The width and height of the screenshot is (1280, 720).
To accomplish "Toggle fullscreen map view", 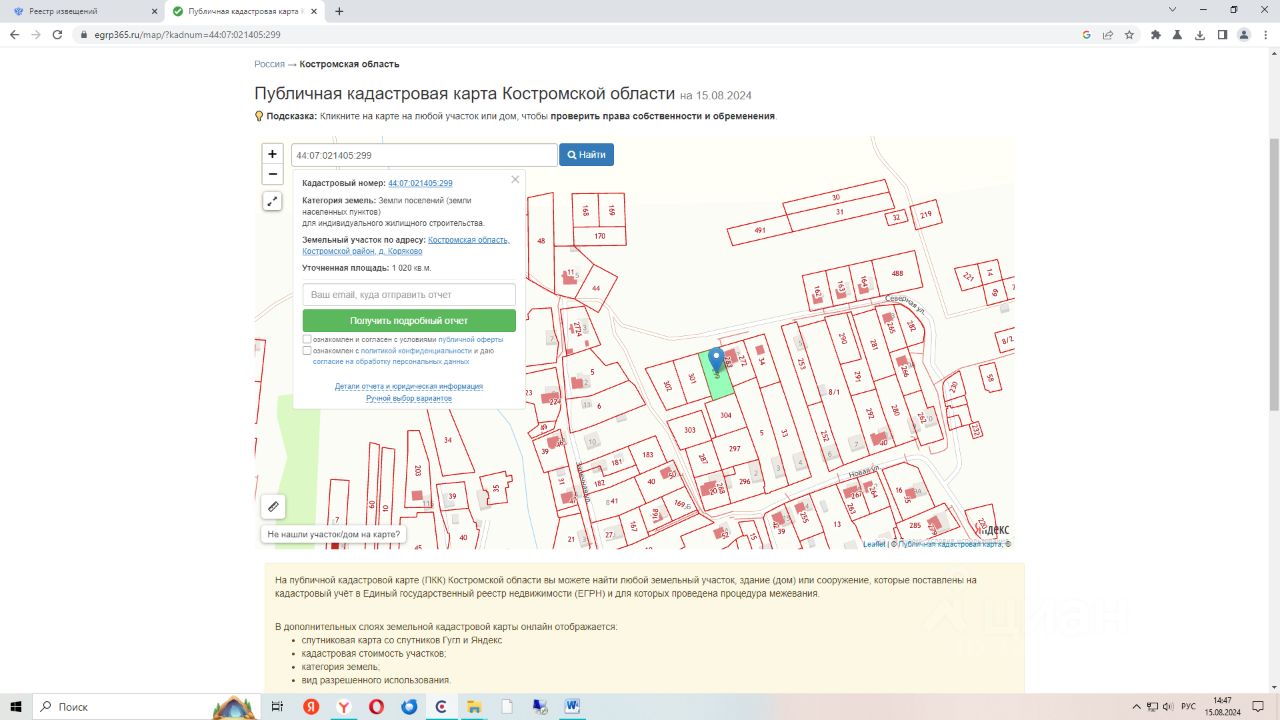I will (x=272, y=201).
